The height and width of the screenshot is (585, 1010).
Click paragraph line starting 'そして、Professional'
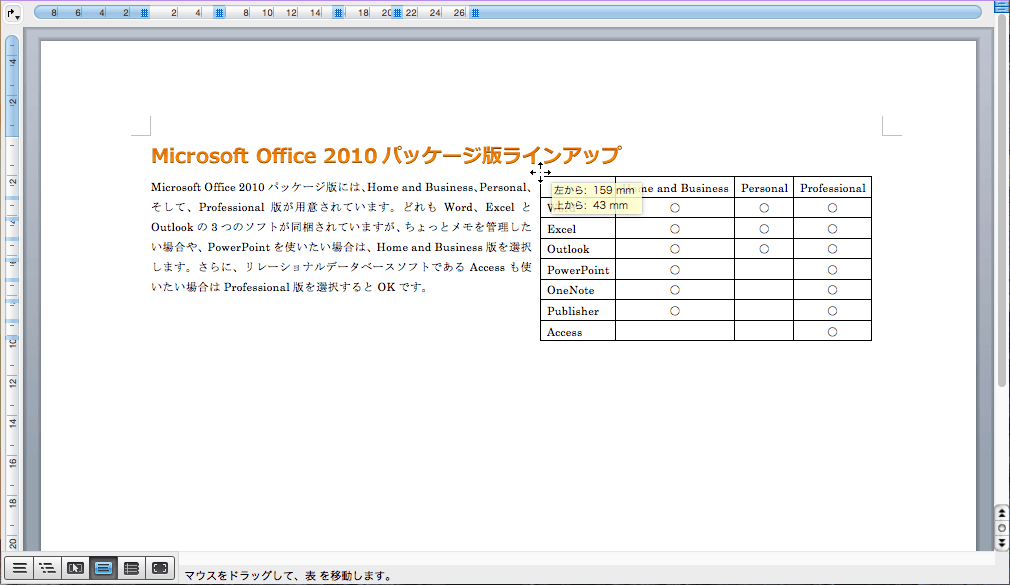341,207
